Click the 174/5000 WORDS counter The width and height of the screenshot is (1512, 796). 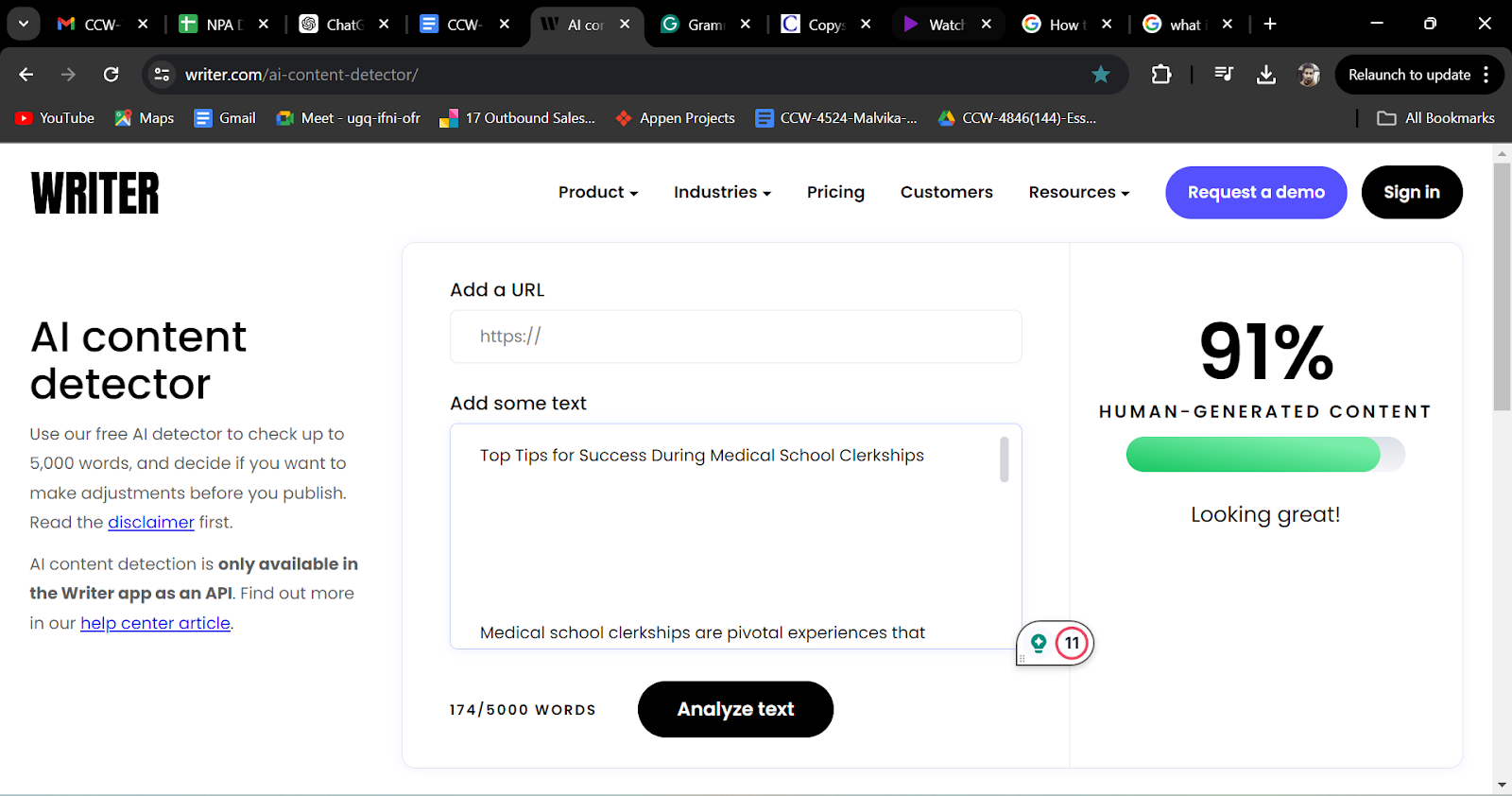pyautogui.click(x=523, y=710)
